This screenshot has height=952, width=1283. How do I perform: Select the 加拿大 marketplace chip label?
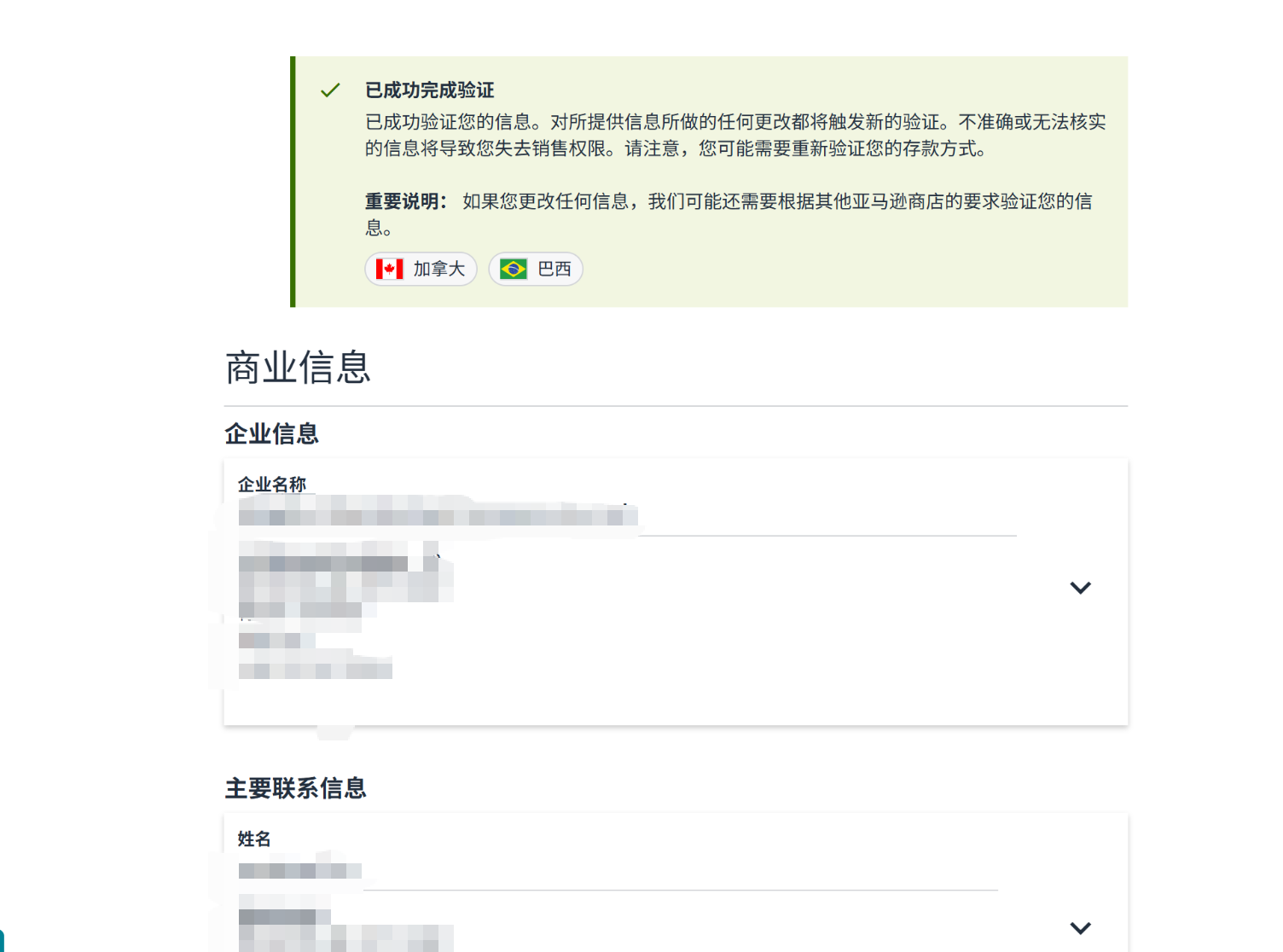(x=439, y=270)
